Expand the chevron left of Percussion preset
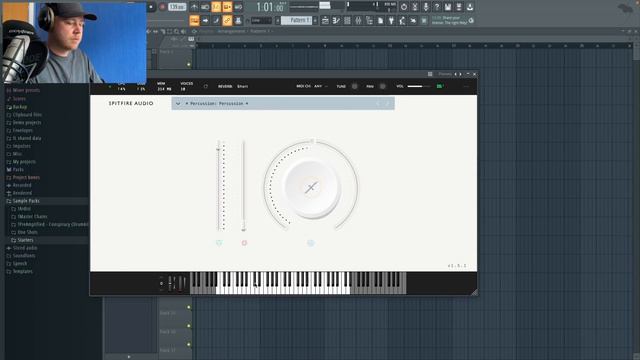The image size is (640, 360). coord(178,104)
